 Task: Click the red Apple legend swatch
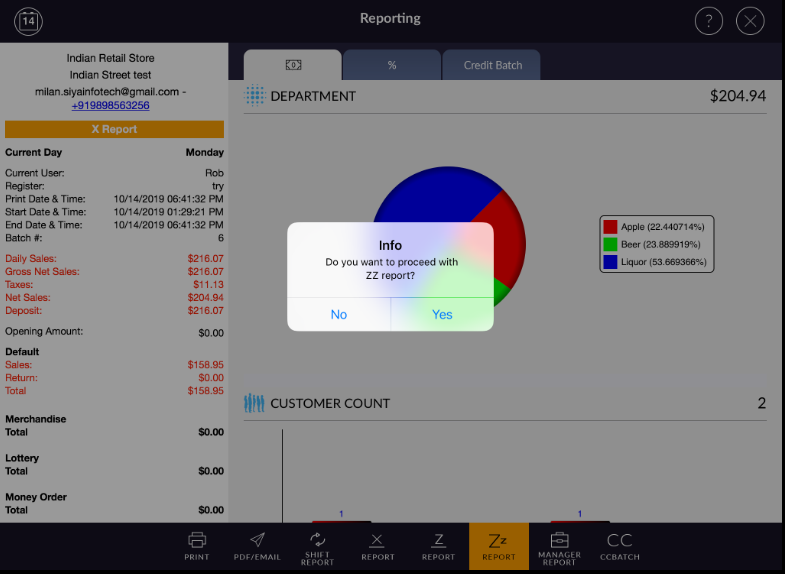point(610,227)
